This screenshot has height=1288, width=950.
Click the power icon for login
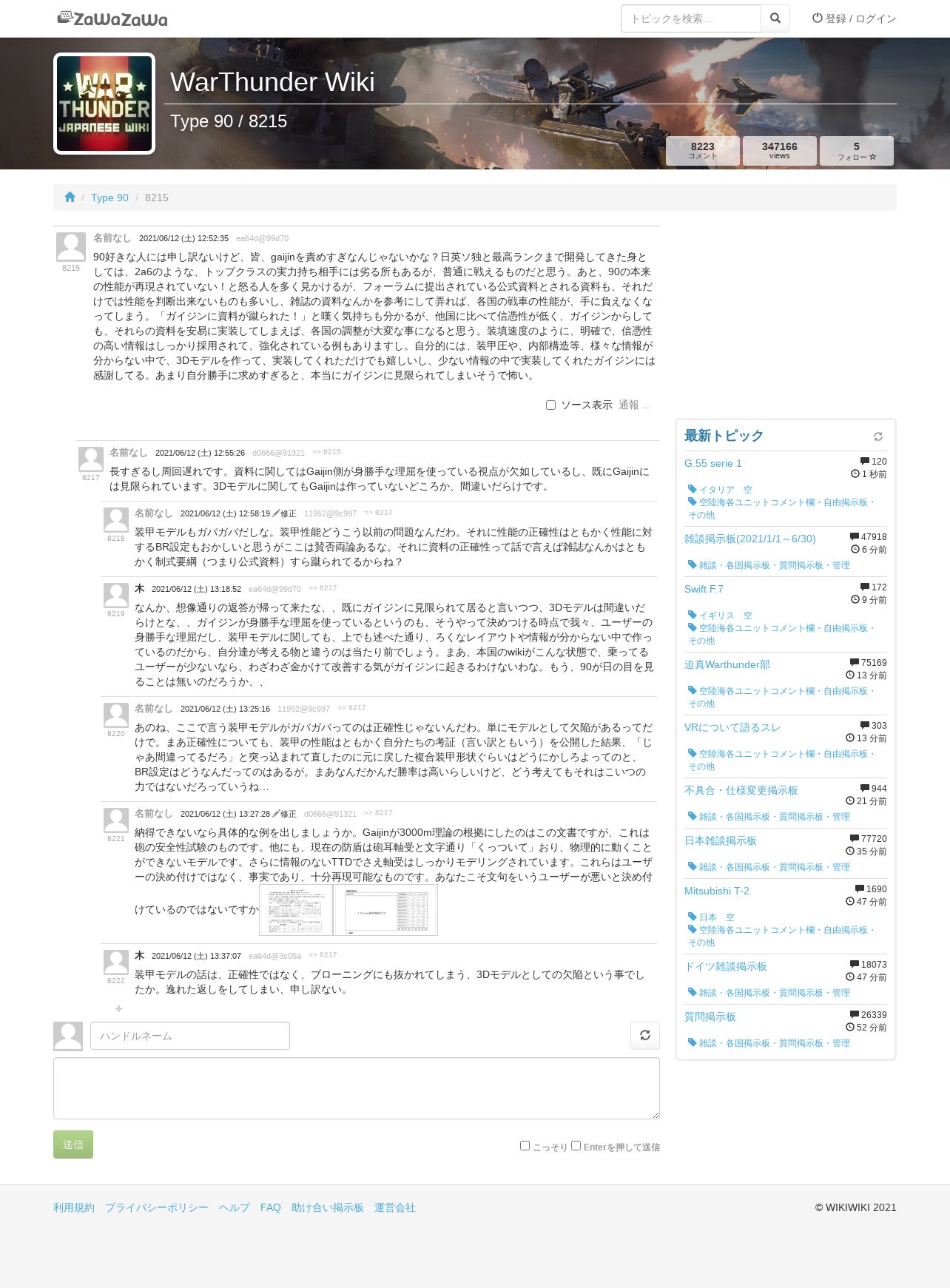[x=818, y=18]
